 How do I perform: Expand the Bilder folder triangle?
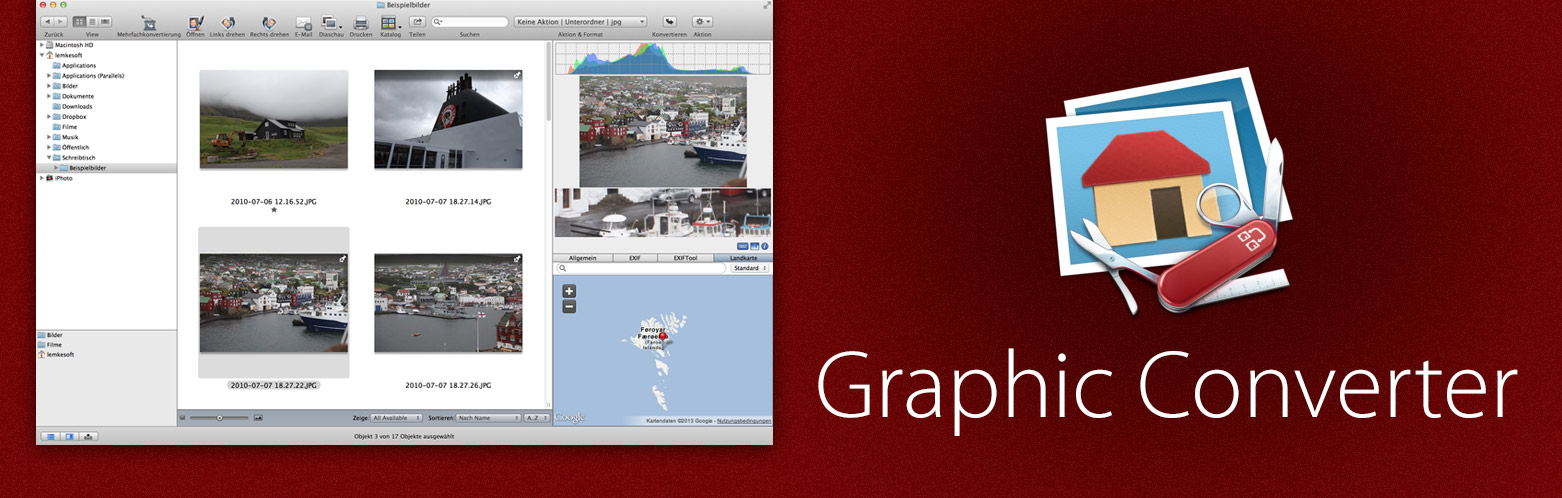49,86
